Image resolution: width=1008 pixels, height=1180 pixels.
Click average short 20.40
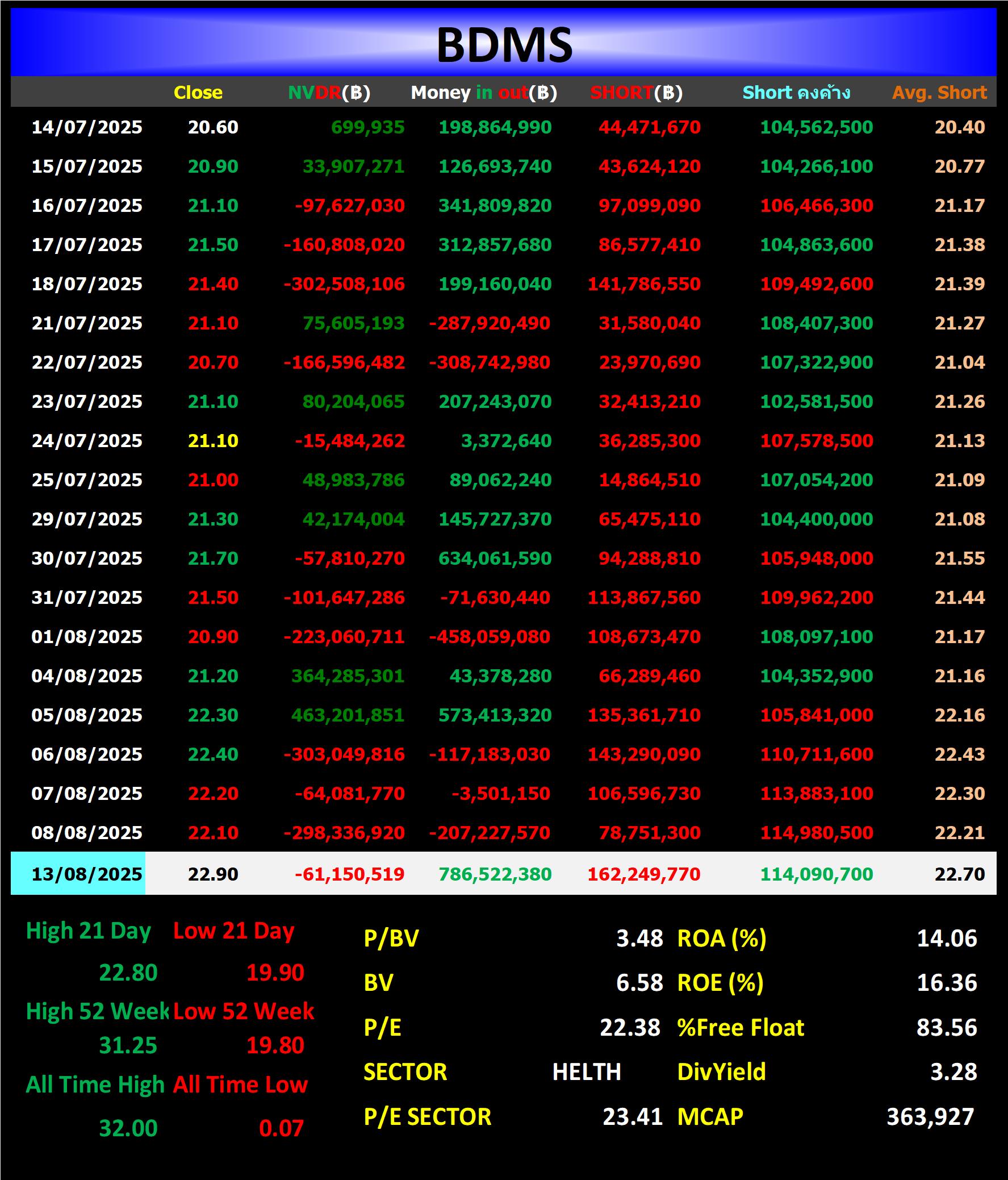point(960,127)
